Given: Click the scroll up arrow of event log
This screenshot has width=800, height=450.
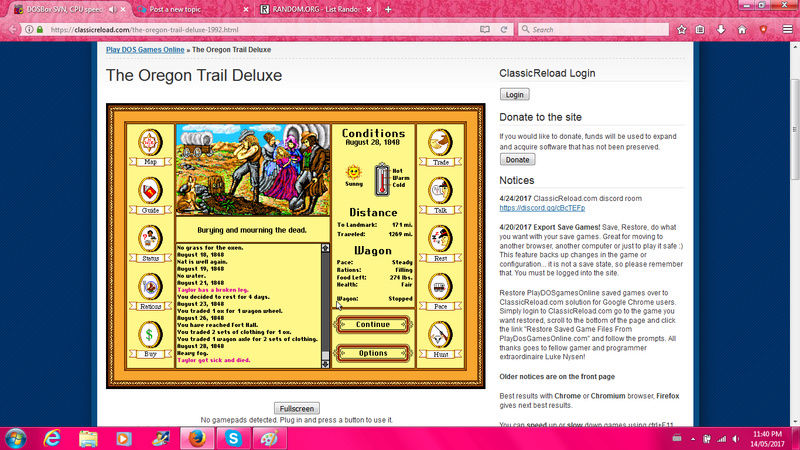Looking at the screenshot, I should (x=325, y=248).
